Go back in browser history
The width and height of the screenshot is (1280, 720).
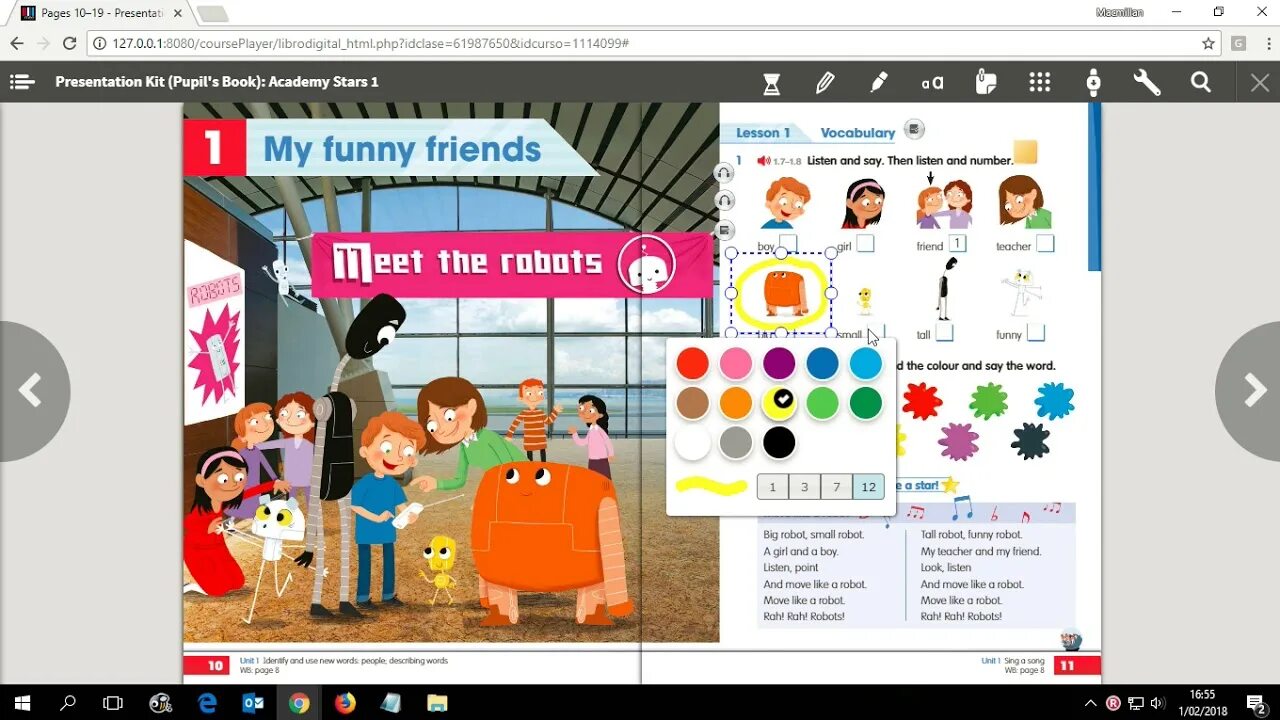coord(17,44)
